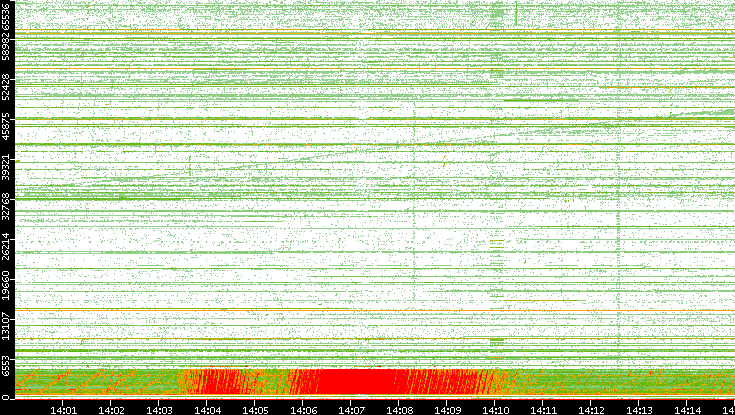The height and width of the screenshot is (415, 735).
Task: Click the 14:09 time axis label
Action: coord(448,409)
